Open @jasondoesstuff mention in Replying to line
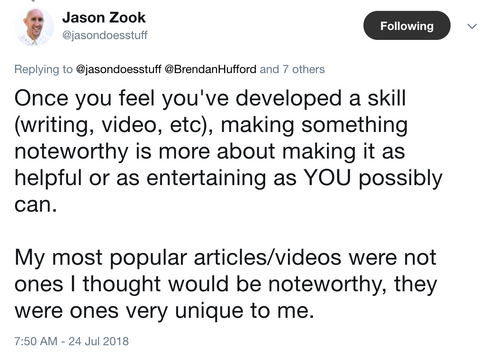The height and width of the screenshot is (361, 487). pyautogui.click(x=119, y=69)
